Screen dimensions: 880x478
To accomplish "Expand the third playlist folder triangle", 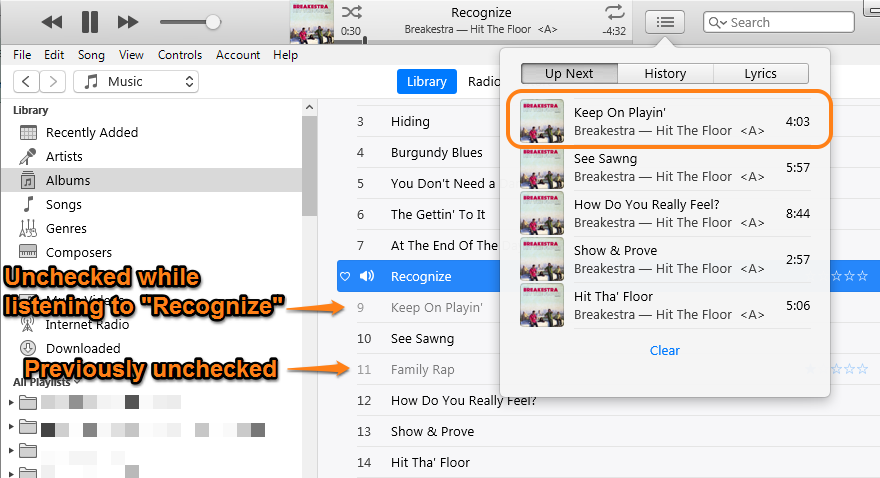I will pyautogui.click(x=11, y=450).
